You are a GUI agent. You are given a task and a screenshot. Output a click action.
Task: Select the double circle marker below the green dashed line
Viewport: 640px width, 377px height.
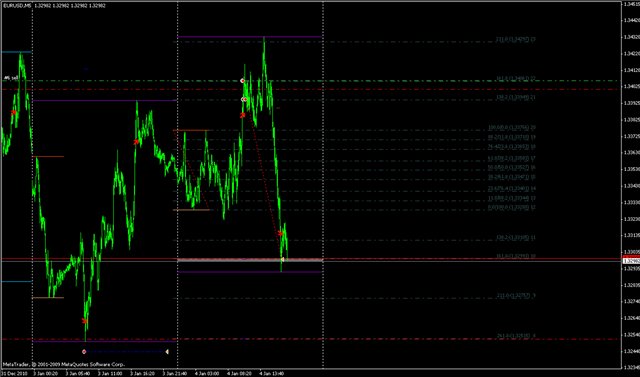coord(244,99)
